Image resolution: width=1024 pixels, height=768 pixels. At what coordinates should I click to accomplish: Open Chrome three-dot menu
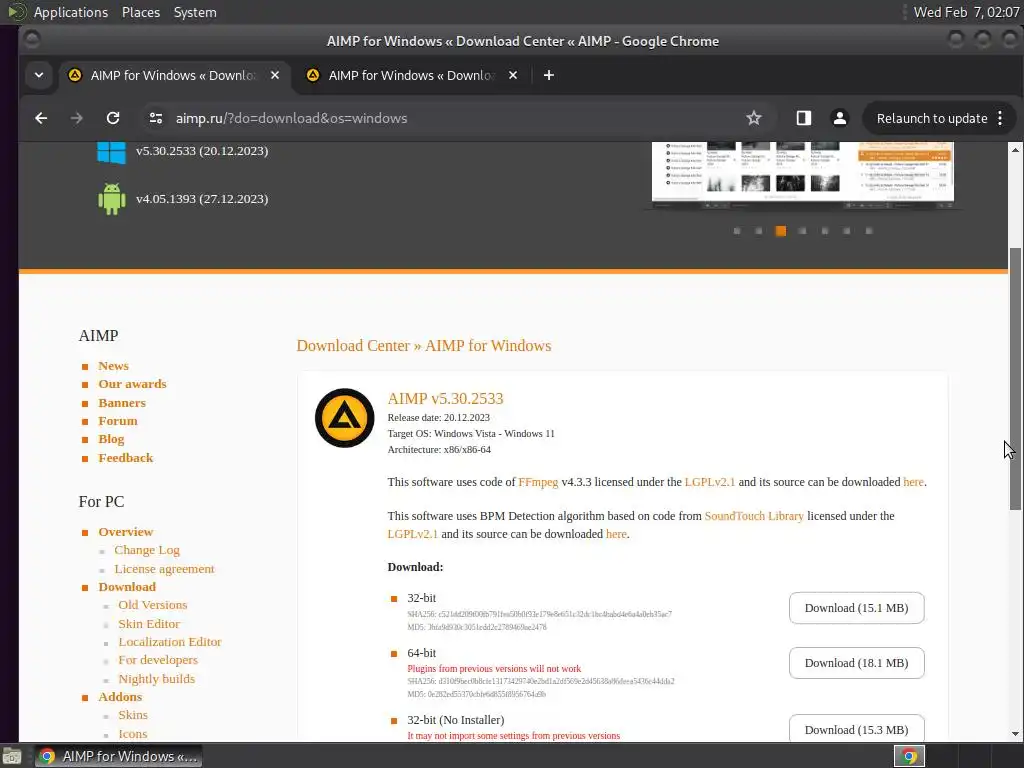1000,118
